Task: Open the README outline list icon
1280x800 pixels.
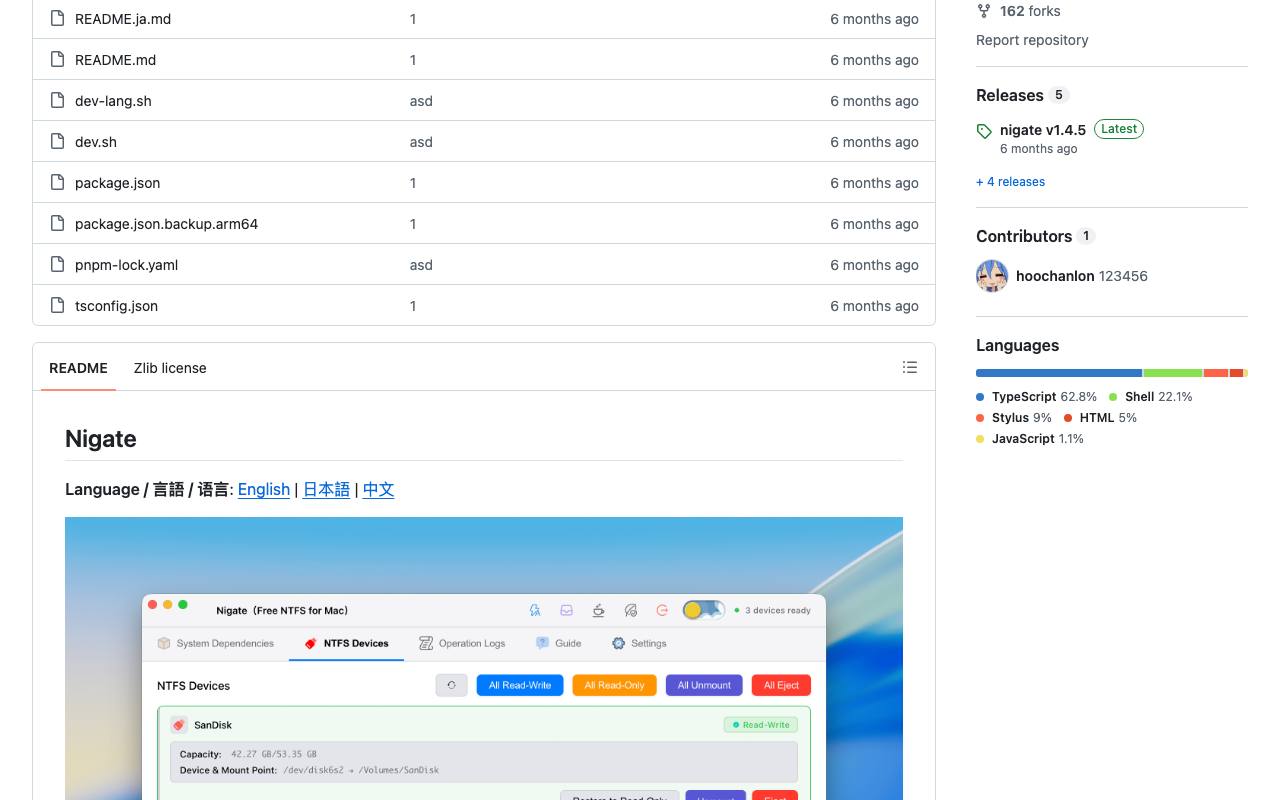Action: (910, 367)
